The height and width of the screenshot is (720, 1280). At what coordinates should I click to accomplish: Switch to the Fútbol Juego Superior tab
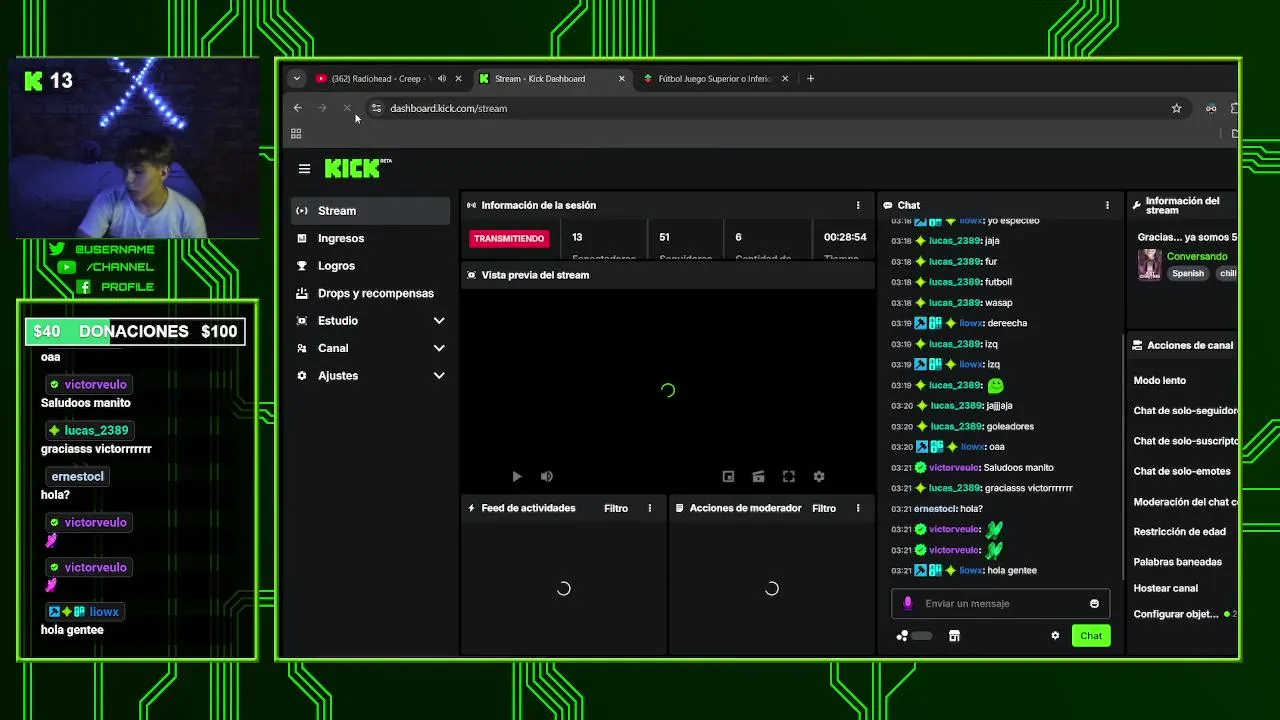(715, 78)
